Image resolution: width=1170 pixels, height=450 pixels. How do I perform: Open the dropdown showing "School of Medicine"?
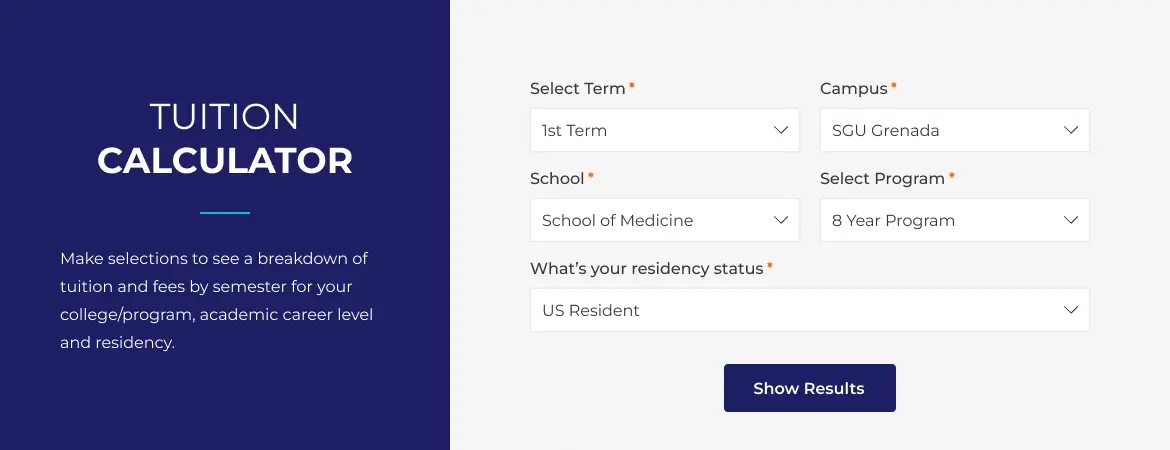[650, 220]
